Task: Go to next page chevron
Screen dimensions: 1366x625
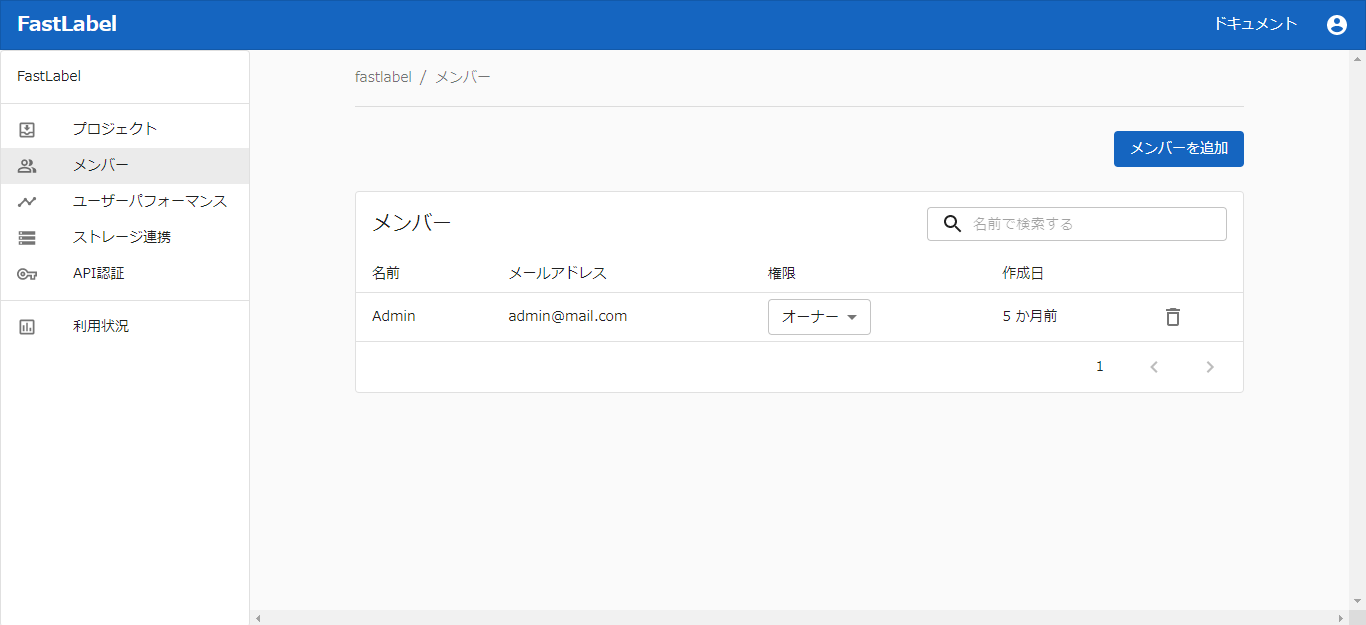Action: pyautogui.click(x=1210, y=367)
